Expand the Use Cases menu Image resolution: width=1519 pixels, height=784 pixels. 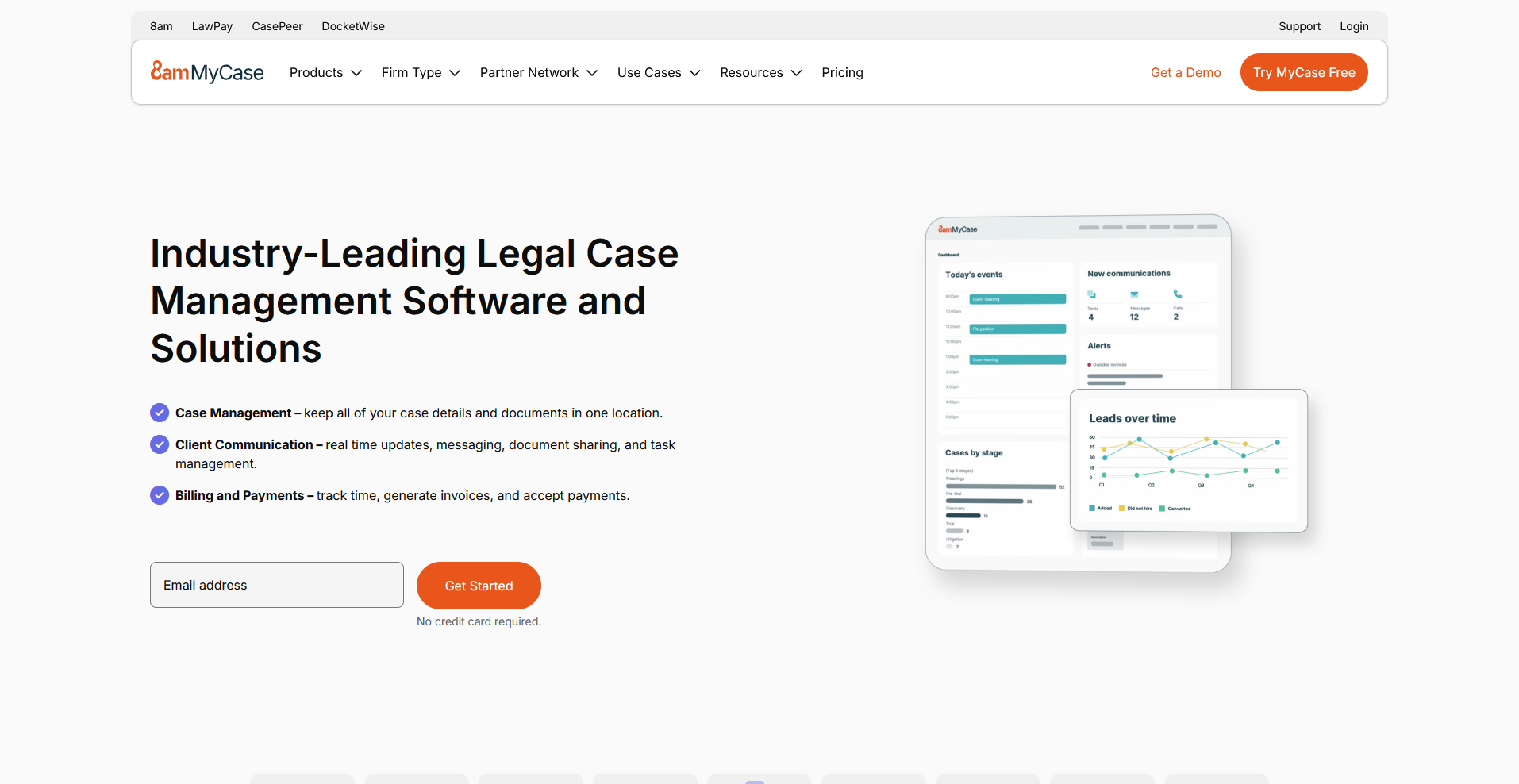[659, 72]
